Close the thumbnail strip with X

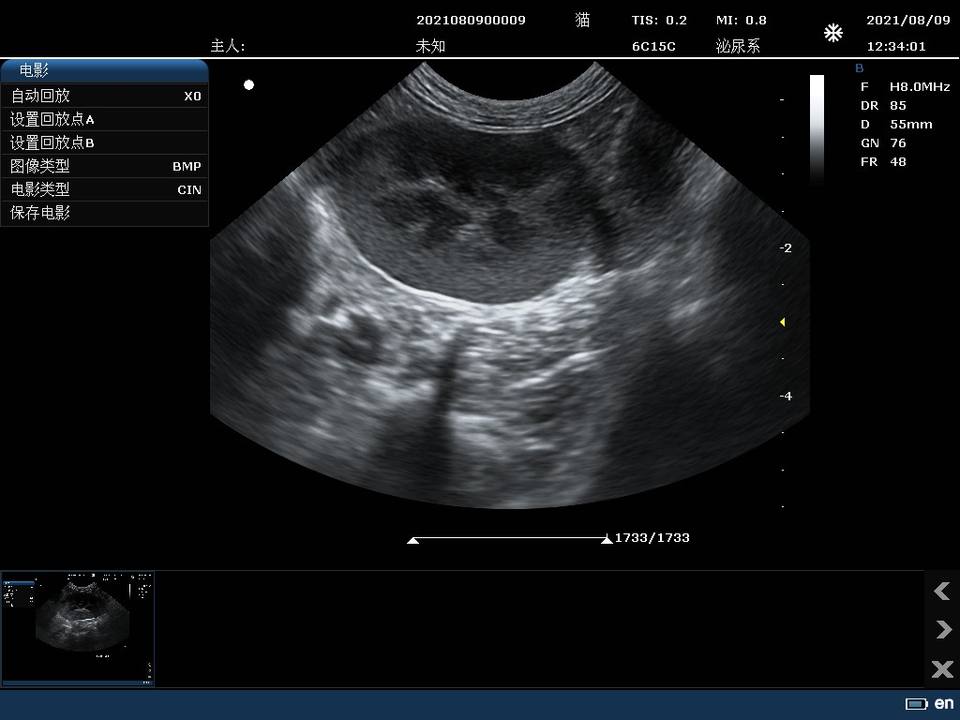pos(942,669)
